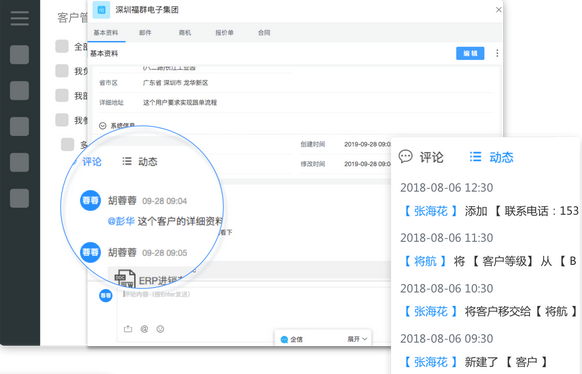The height and width of the screenshot is (374, 582).
Task: Open 【张海花】 link in the 12:30 activity entry
Action: 431,211
